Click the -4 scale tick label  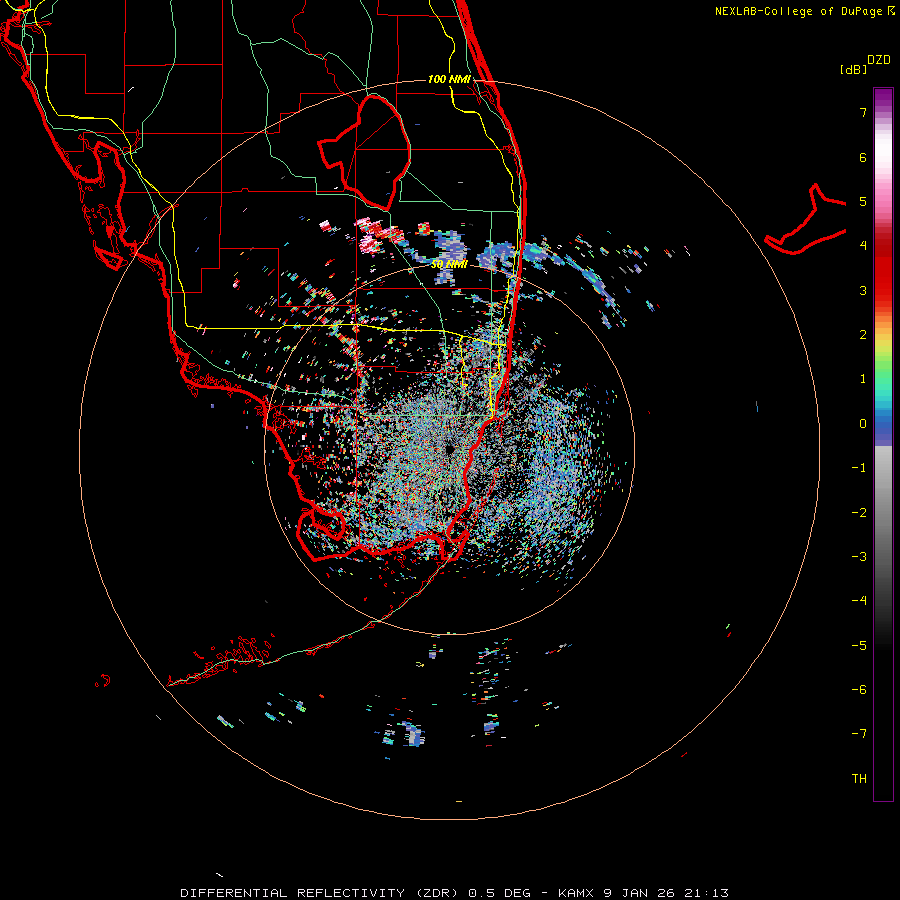click(x=859, y=601)
